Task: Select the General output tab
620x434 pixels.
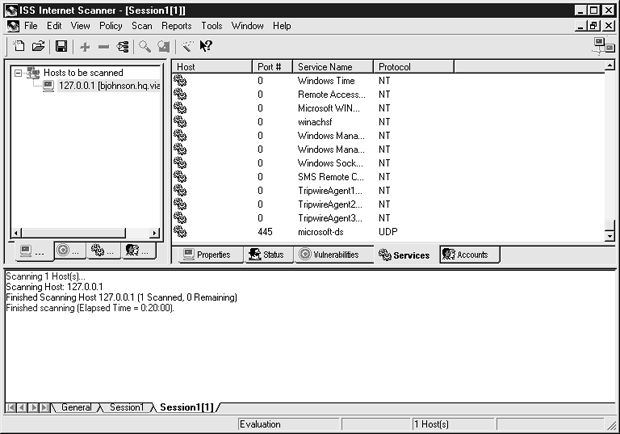Action: pyautogui.click(x=76, y=408)
